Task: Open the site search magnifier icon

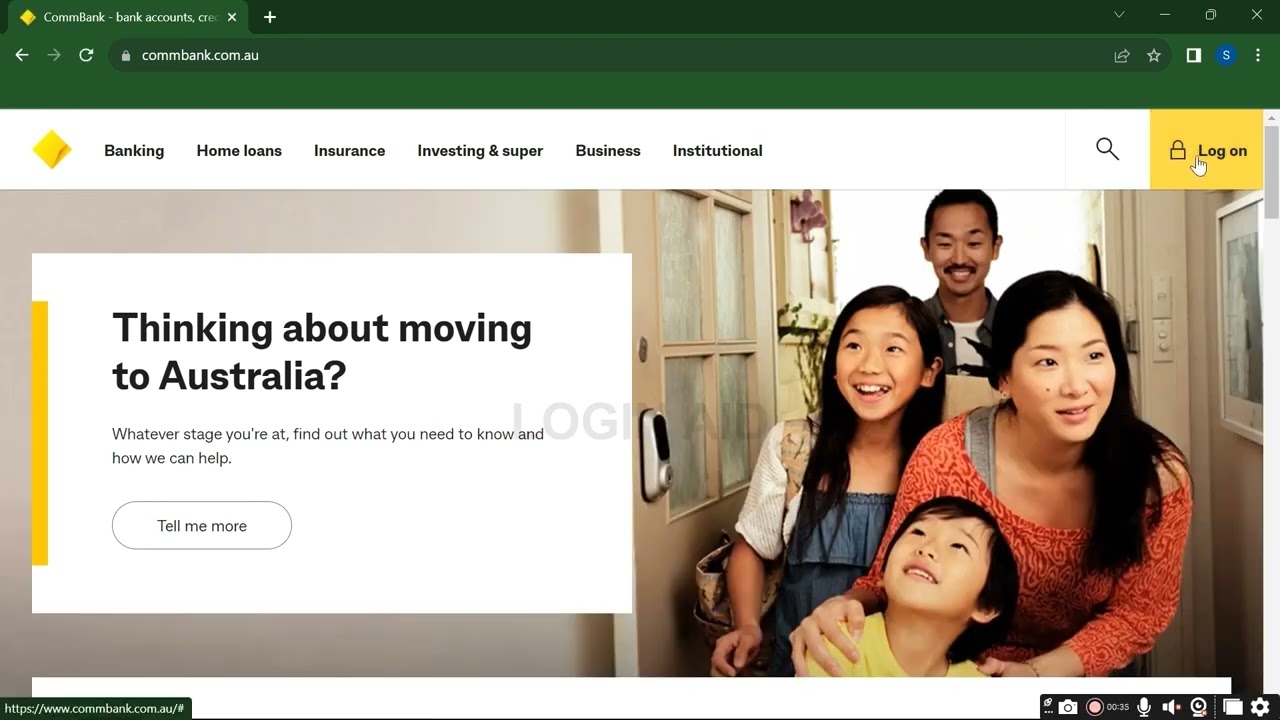Action: tap(1107, 149)
